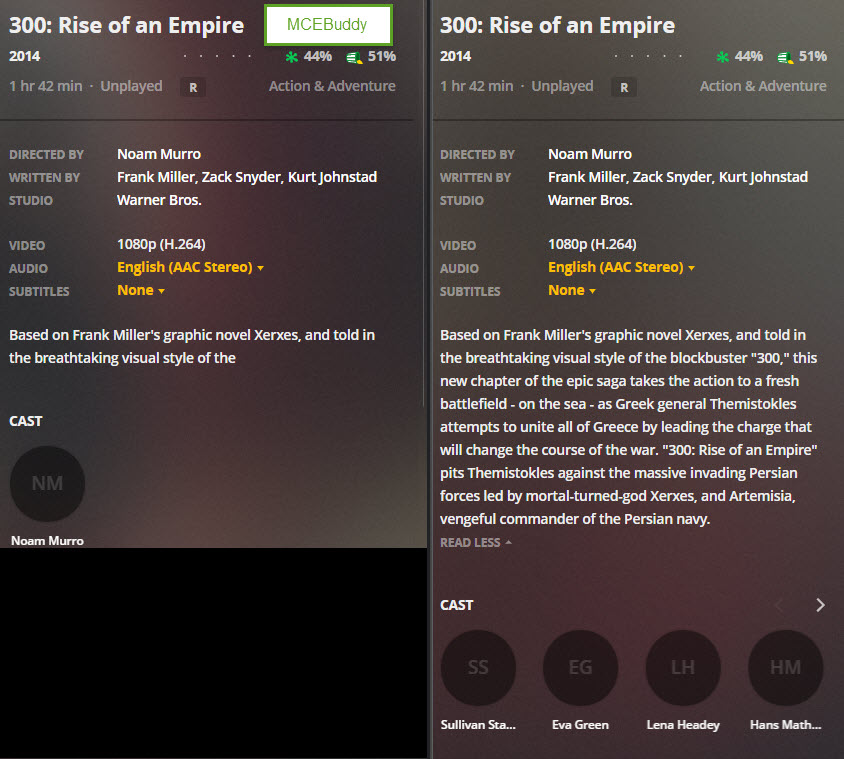Screen dimensions: 844x759
Task: Set star rating dots in left panel
Action: click(217, 56)
